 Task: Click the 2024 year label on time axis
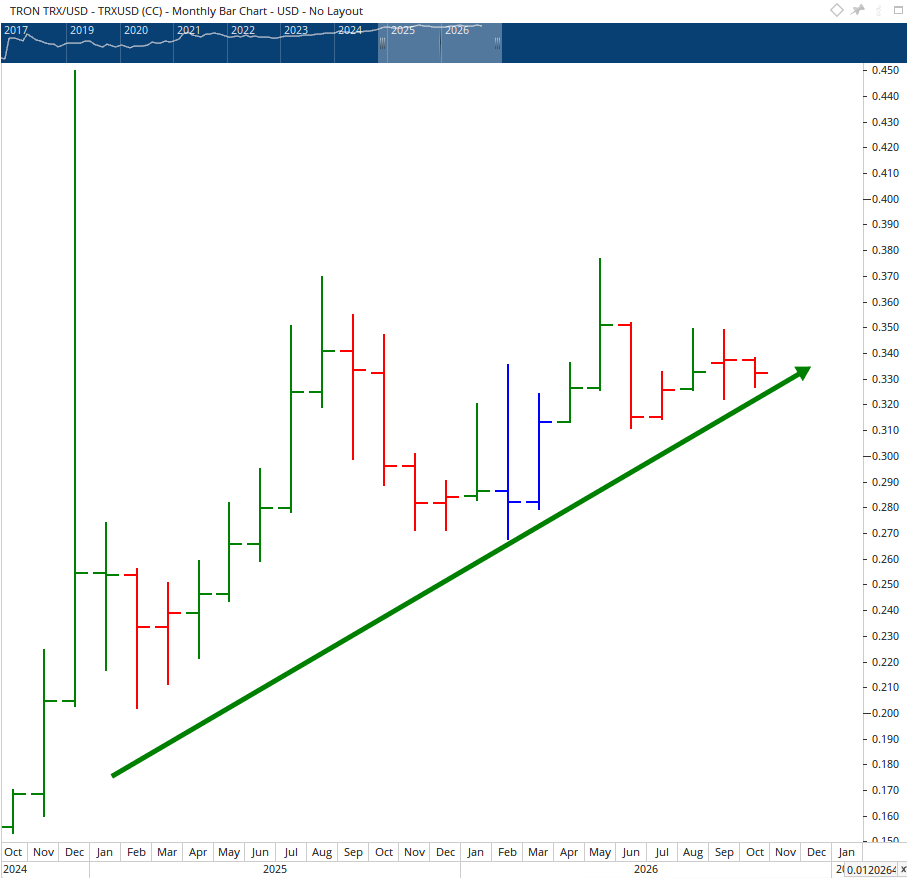click(15, 869)
